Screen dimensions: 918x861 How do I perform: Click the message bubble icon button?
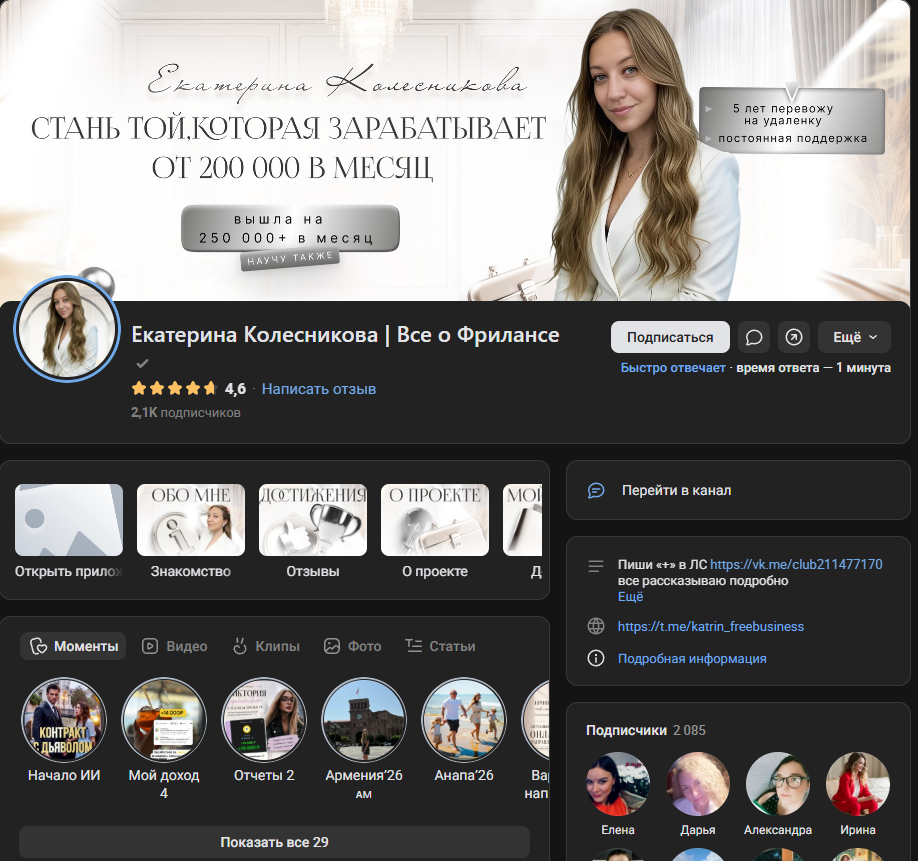point(753,337)
